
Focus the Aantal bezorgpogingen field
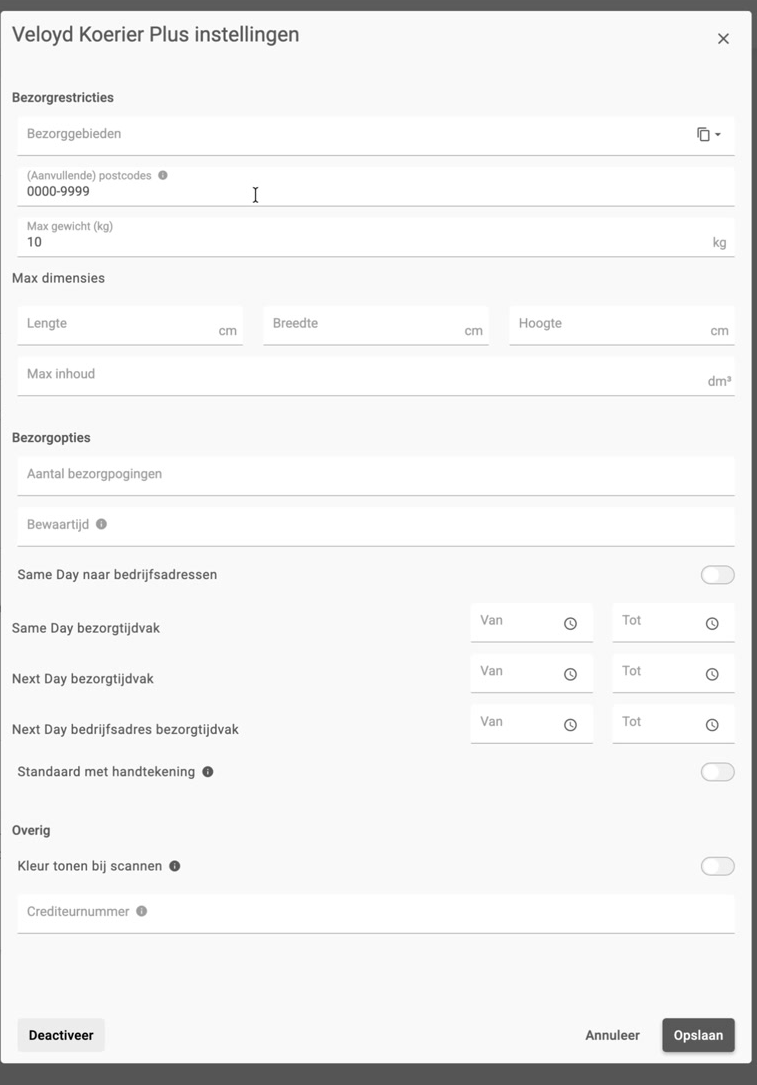(376, 475)
